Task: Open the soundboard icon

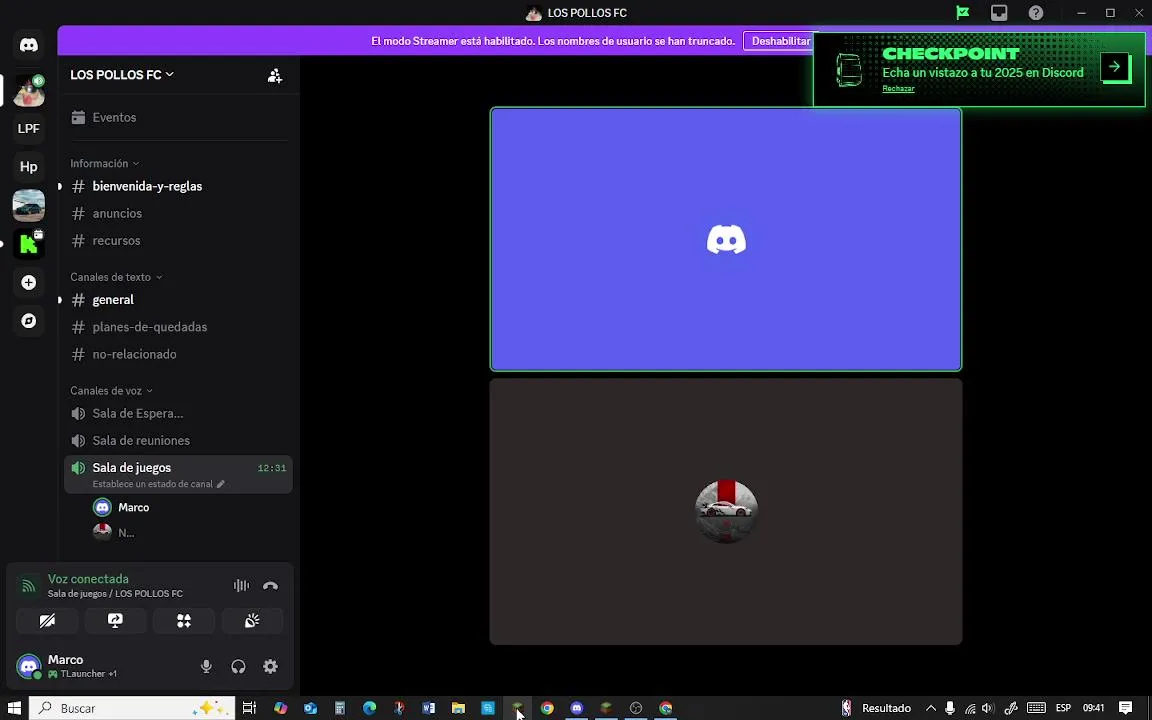Action: click(252, 621)
